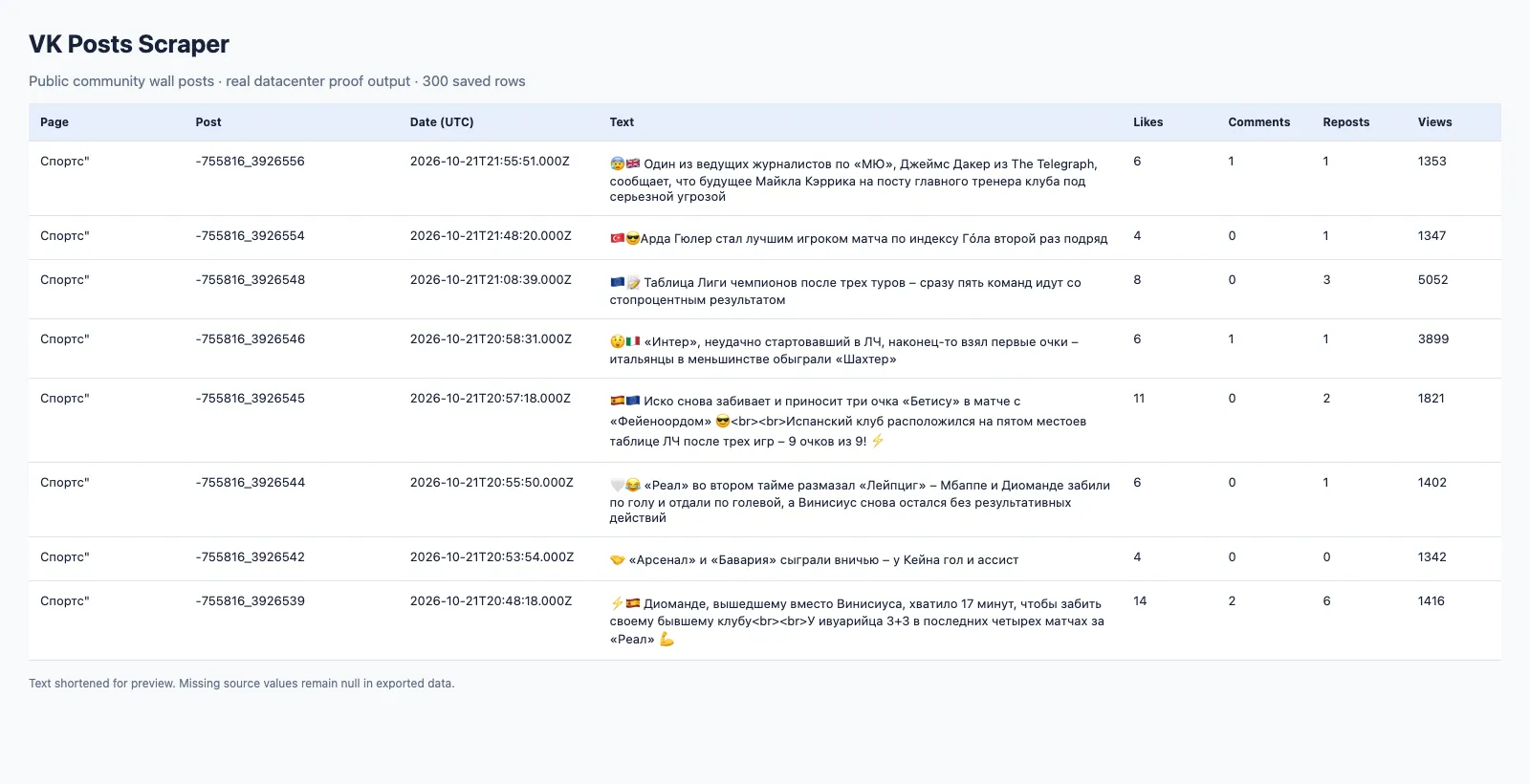Select the Likes column header
The image size is (1530, 784).
1148,122
